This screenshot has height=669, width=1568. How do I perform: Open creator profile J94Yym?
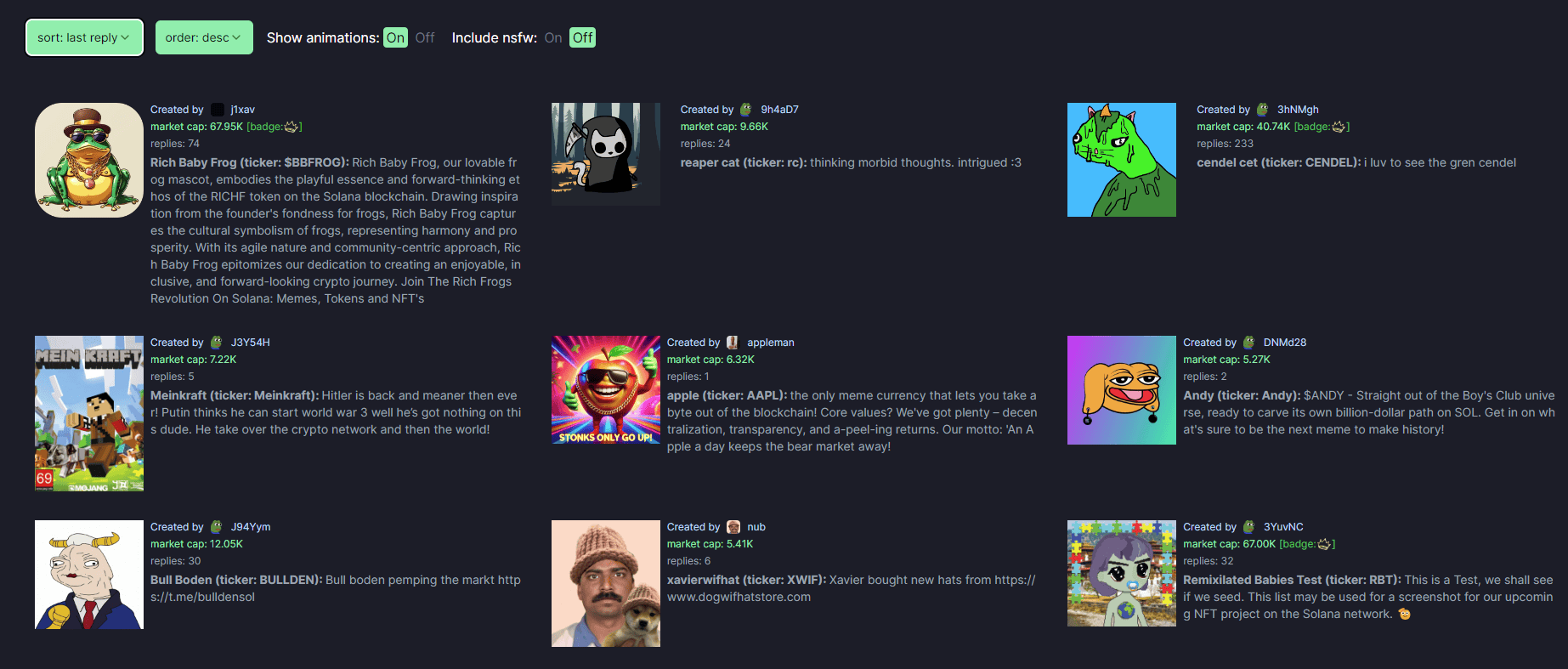coord(251,527)
